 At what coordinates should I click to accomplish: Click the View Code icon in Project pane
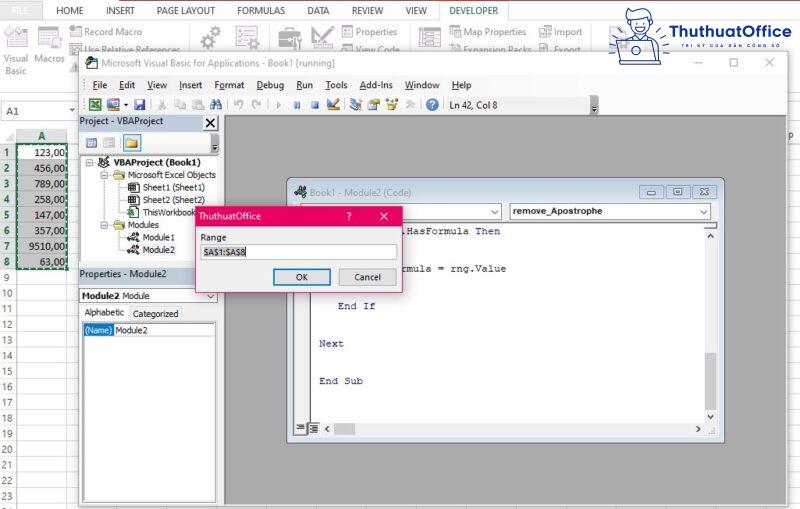[x=91, y=143]
